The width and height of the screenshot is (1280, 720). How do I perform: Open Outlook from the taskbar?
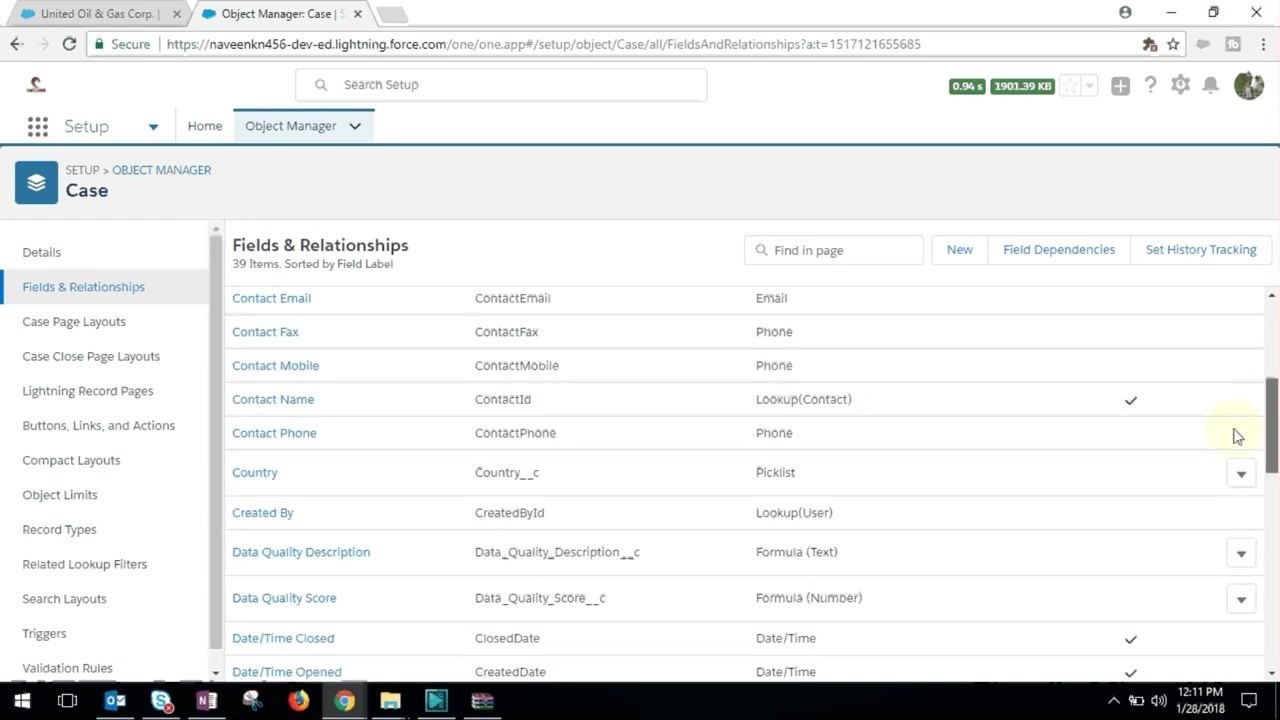click(115, 701)
